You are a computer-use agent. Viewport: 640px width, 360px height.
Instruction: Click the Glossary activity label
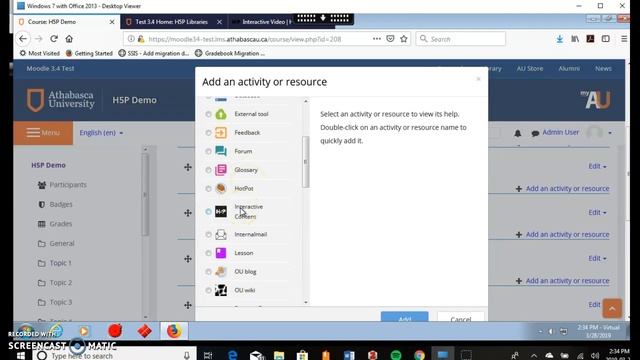point(246,170)
